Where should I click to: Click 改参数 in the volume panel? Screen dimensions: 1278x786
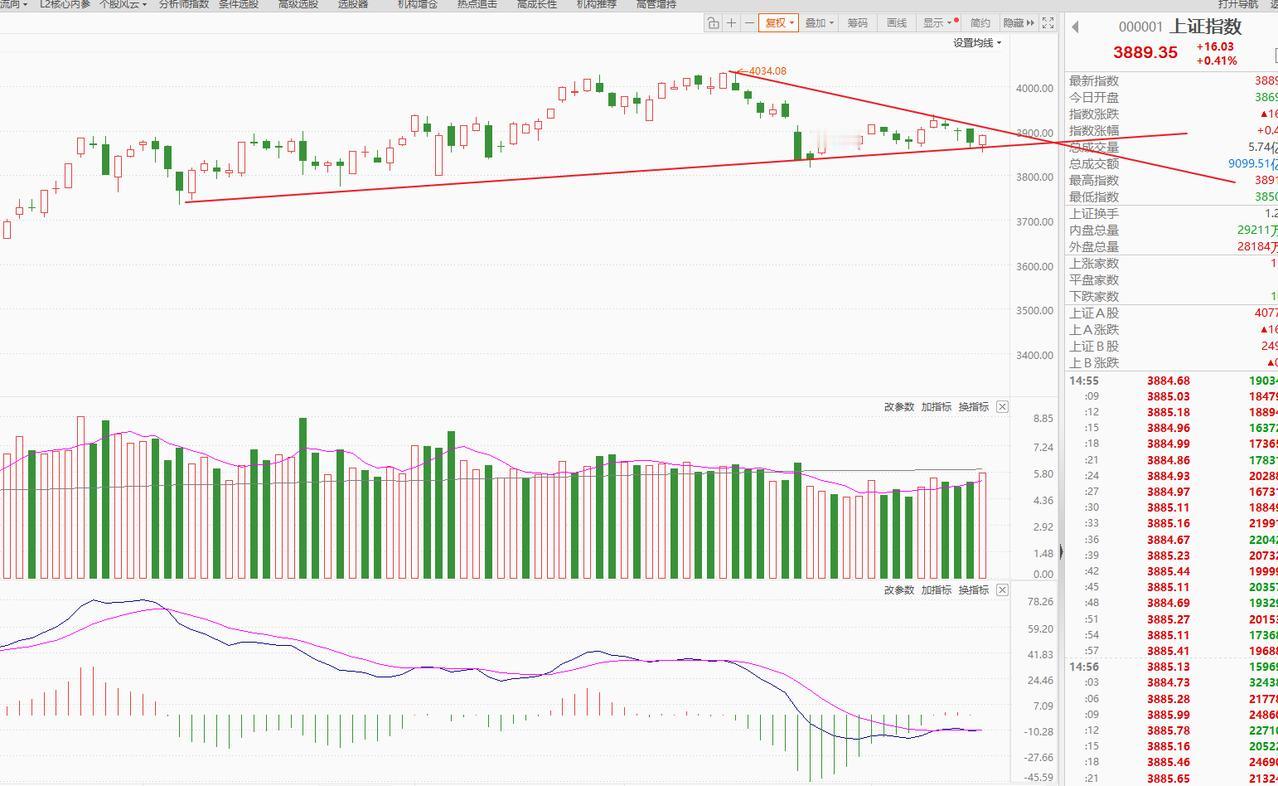pos(899,407)
